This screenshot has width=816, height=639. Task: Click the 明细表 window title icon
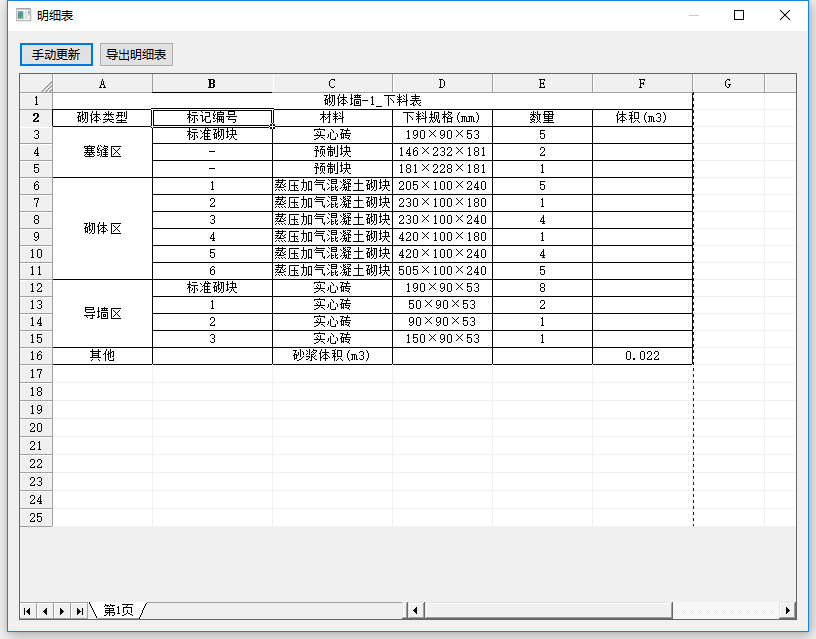pyautogui.click(x=23, y=15)
